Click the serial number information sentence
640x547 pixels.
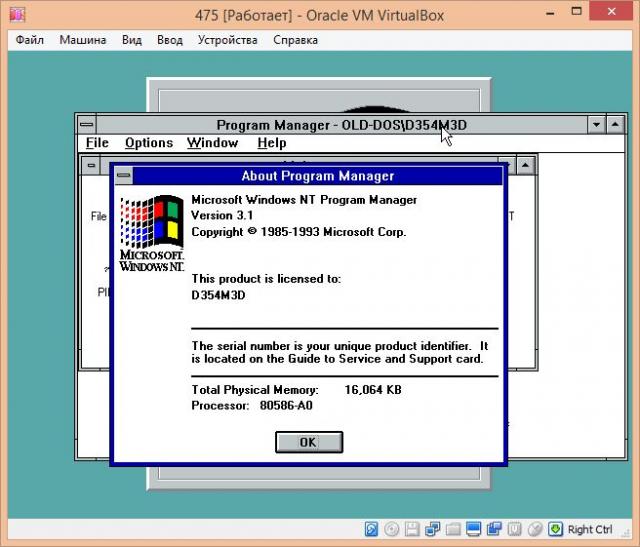click(x=340, y=352)
